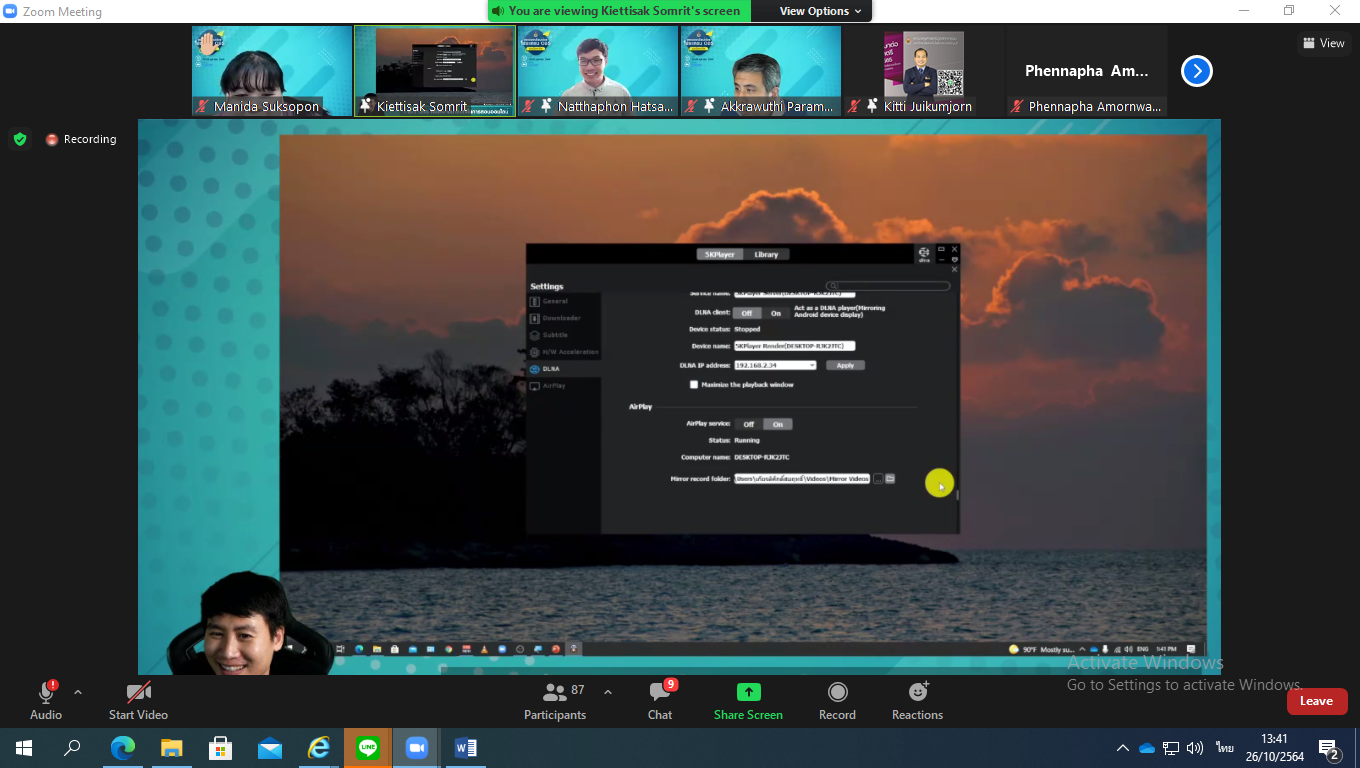The image size is (1360, 768).
Task: Select Manida Suksopon's video thumbnail
Action: 272,71
